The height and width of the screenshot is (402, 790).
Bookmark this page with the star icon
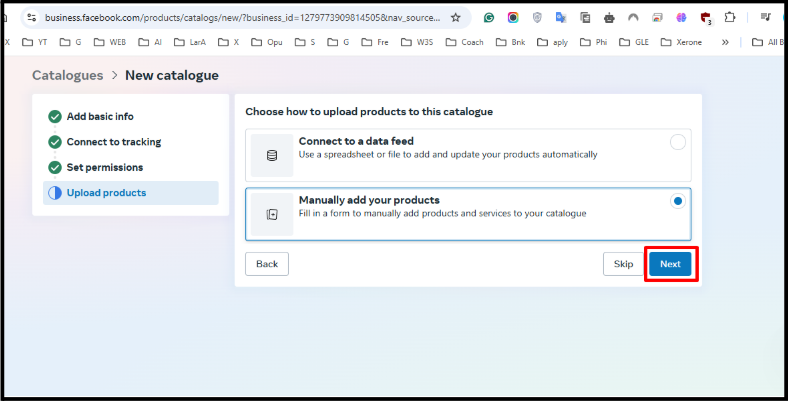[x=456, y=17]
